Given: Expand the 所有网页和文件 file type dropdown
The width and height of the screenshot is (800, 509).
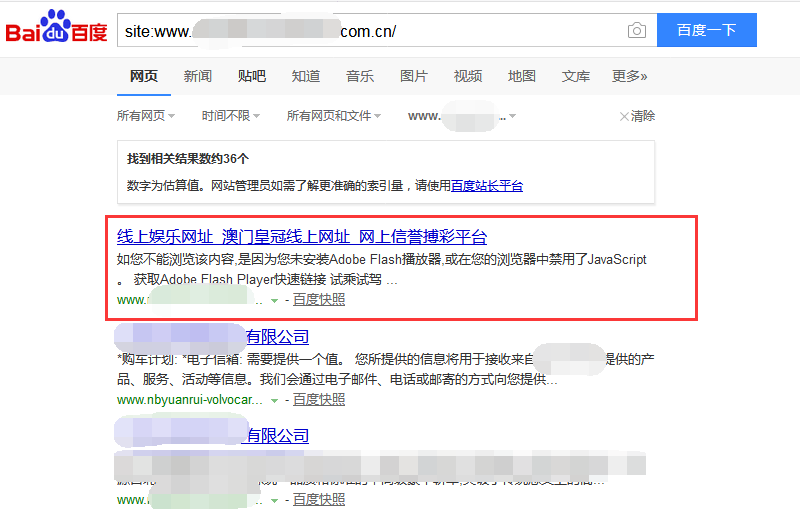Looking at the screenshot, I should (334, 116).
